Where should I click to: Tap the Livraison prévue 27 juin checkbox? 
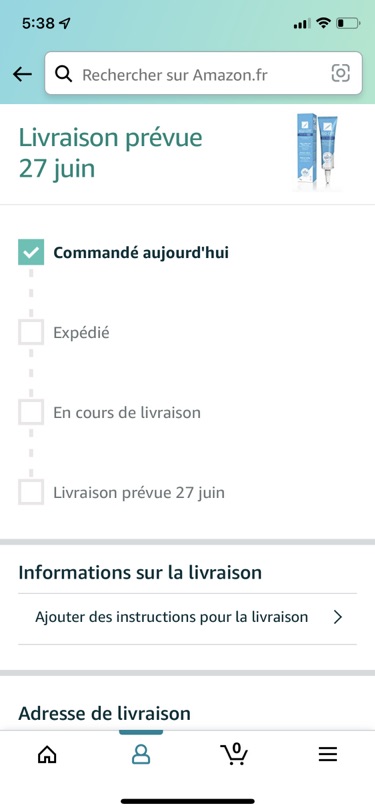(x=31, y=492)
